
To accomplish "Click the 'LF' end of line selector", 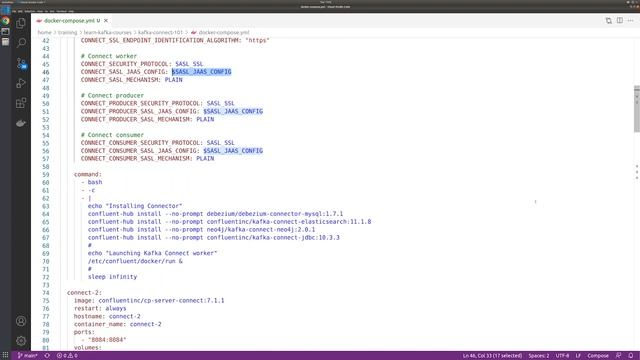I will tap(578, 356).
